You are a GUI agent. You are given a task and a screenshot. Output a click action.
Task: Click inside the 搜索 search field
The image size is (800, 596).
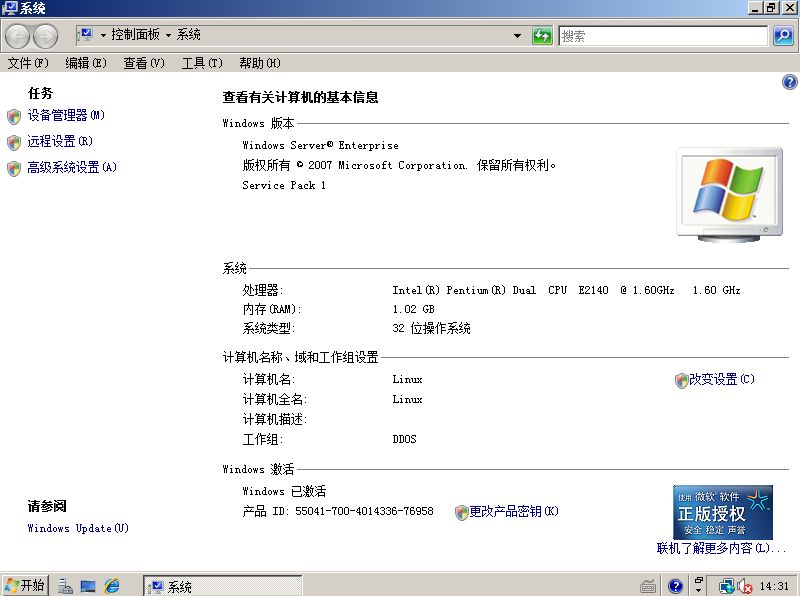pos(663,36)
